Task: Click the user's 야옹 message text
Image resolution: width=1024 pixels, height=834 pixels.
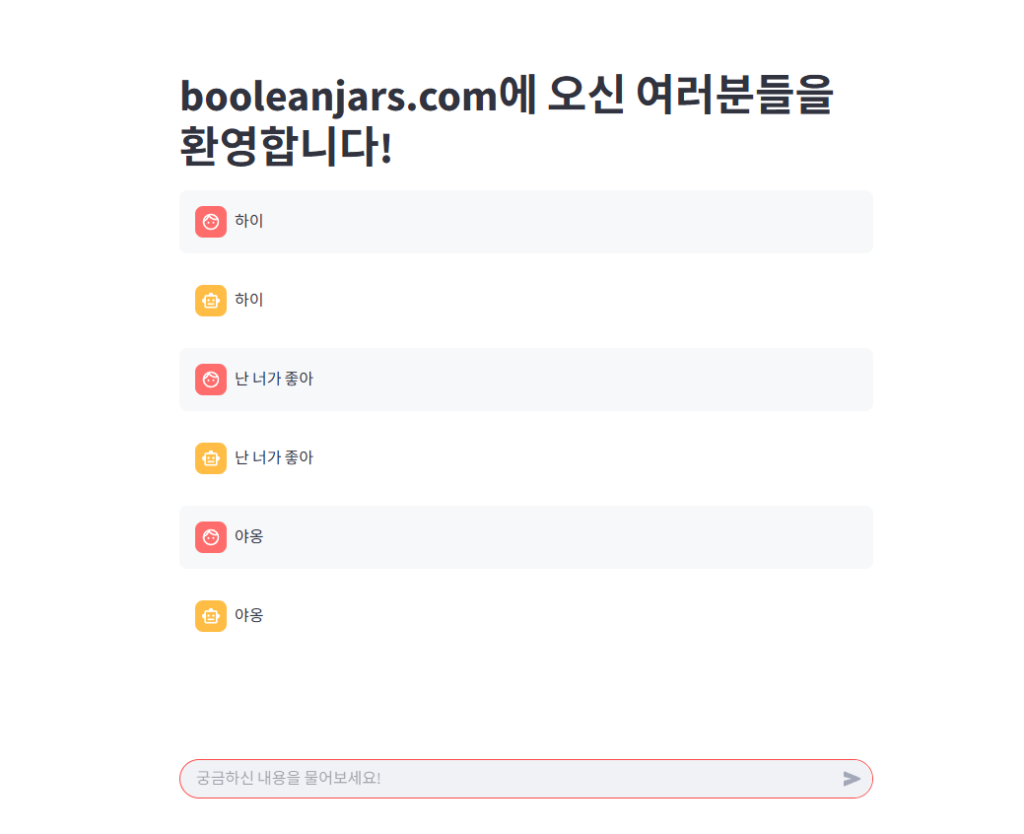Action: [249, 536]
